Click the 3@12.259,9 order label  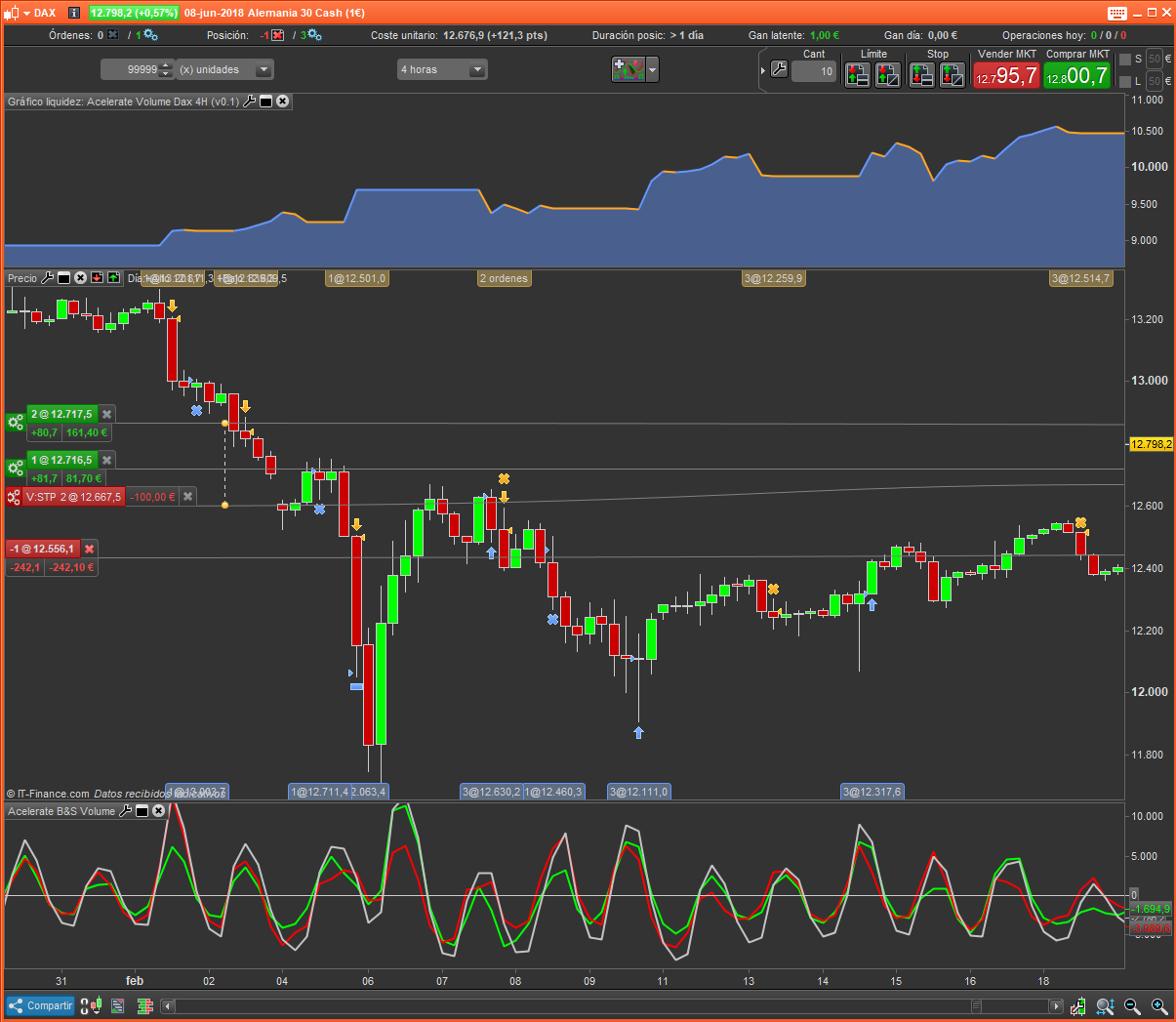click(x=774, y=278)
